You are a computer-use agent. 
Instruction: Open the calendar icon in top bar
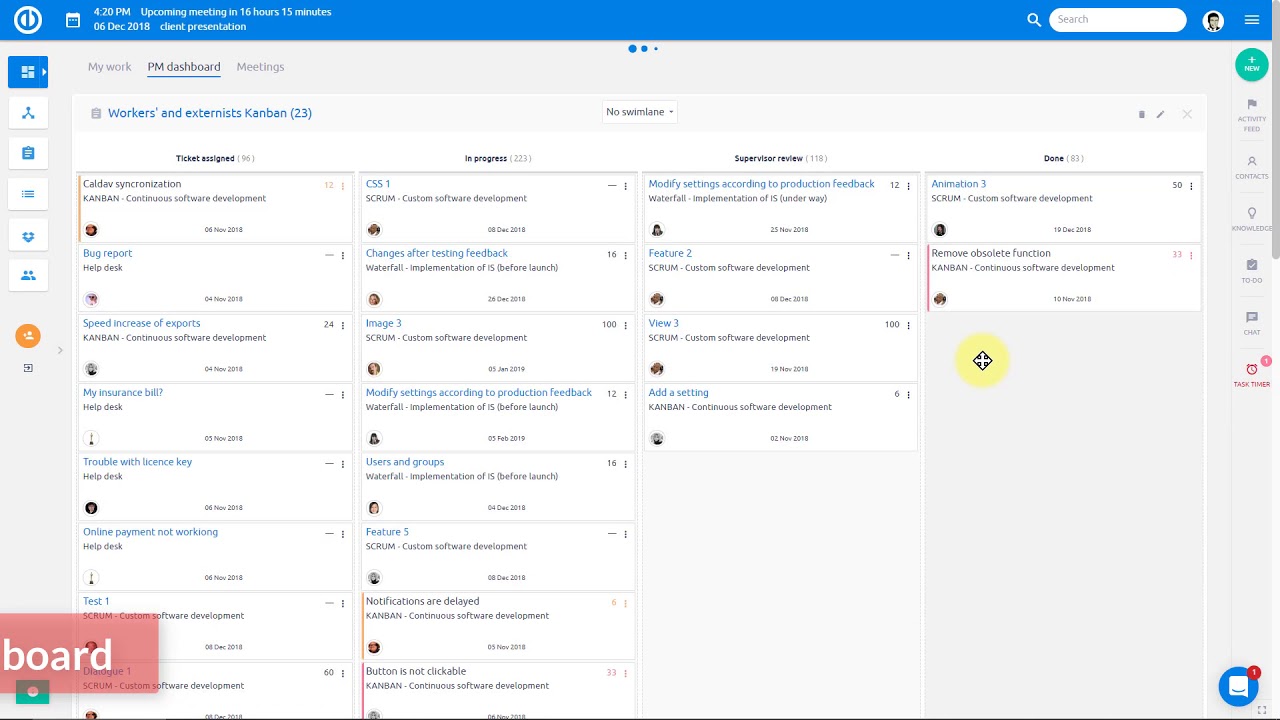pyautogui.click(x=73, y=20)
